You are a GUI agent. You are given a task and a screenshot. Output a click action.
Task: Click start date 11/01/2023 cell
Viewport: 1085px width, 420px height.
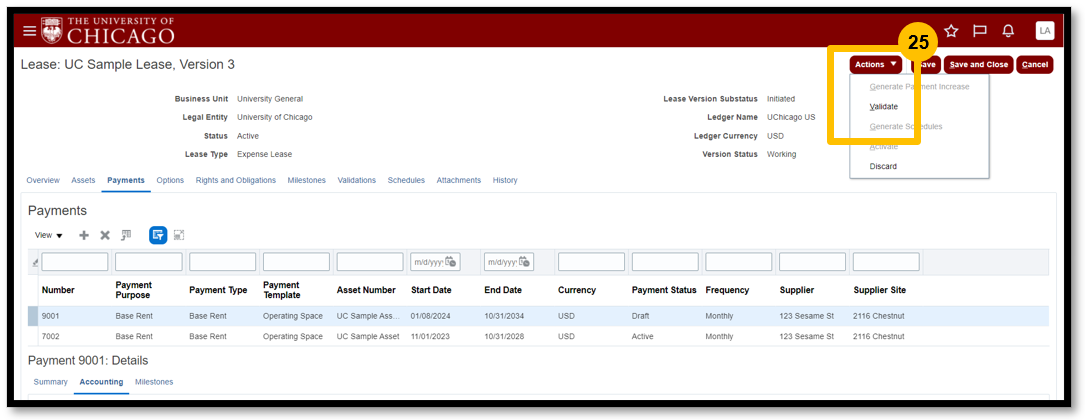coord(431,336)
